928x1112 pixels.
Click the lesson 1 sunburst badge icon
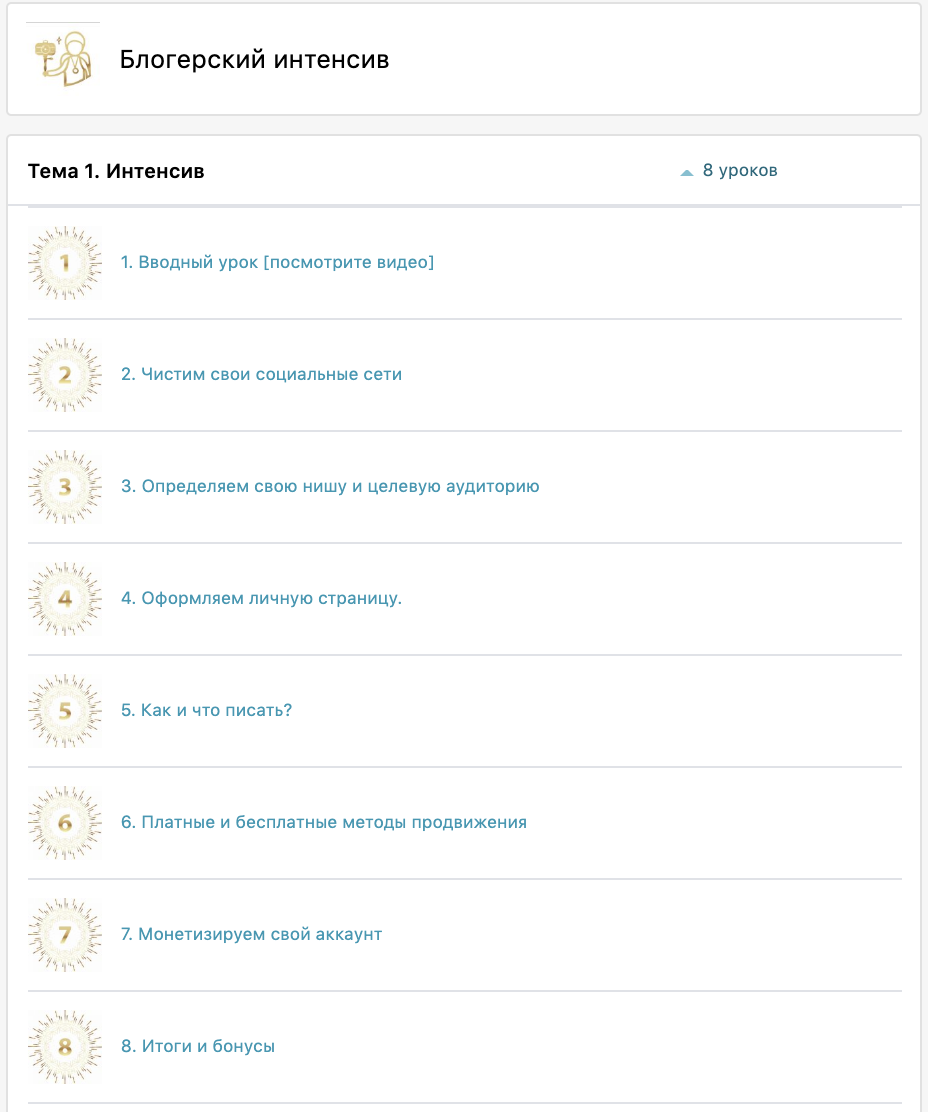coord(65,263)
